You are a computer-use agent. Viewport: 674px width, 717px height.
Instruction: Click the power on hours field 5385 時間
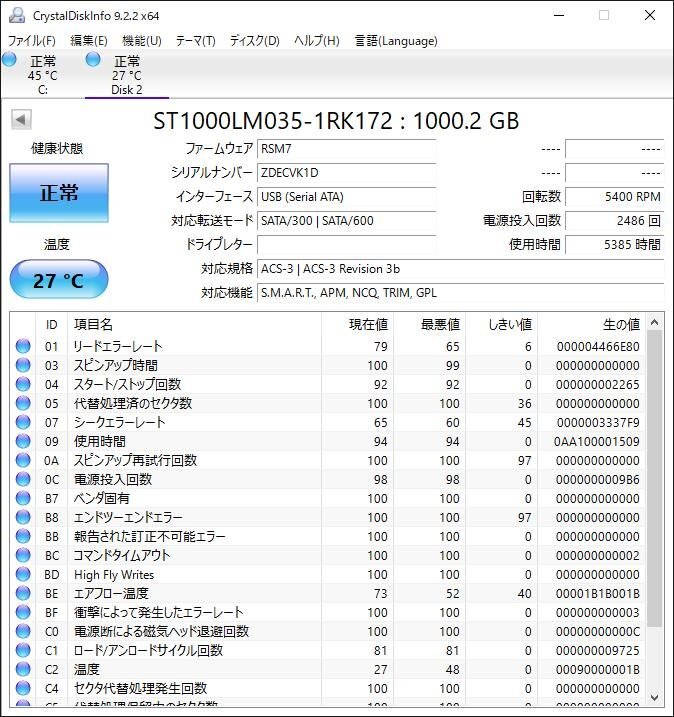point(615,245)
